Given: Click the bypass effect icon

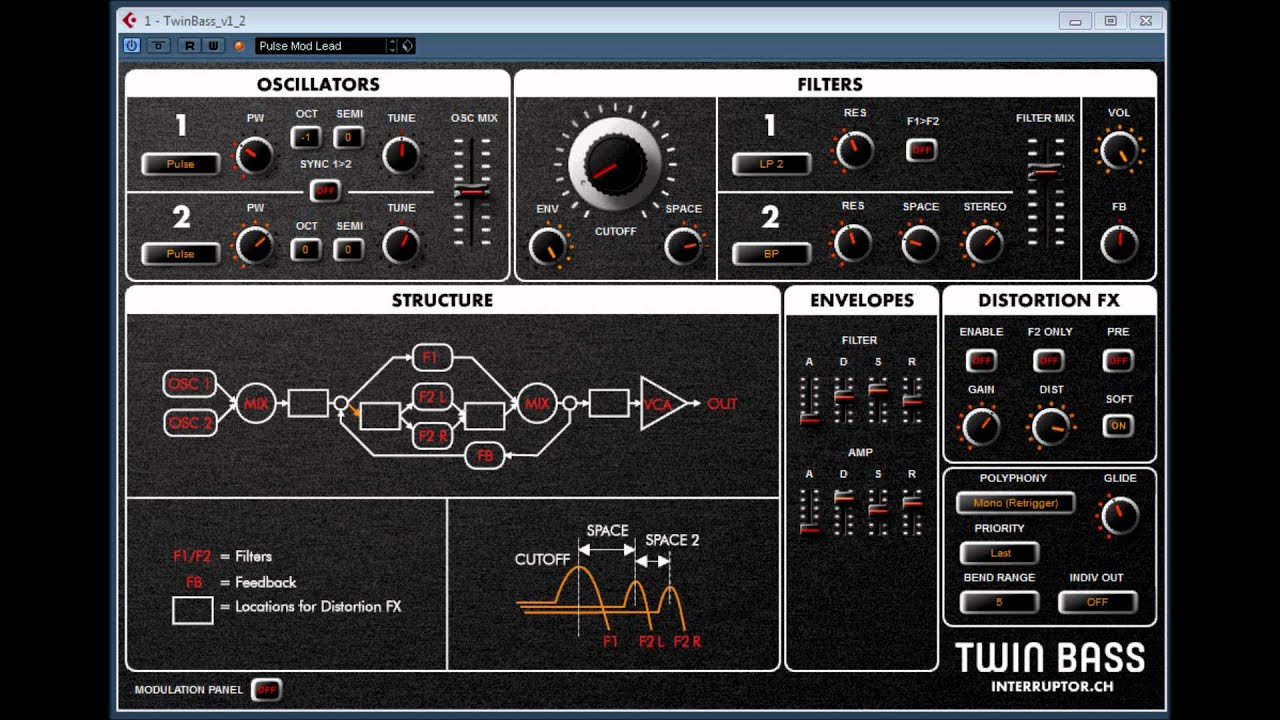Looking at the screenshot, I should [x=159, y=46].
